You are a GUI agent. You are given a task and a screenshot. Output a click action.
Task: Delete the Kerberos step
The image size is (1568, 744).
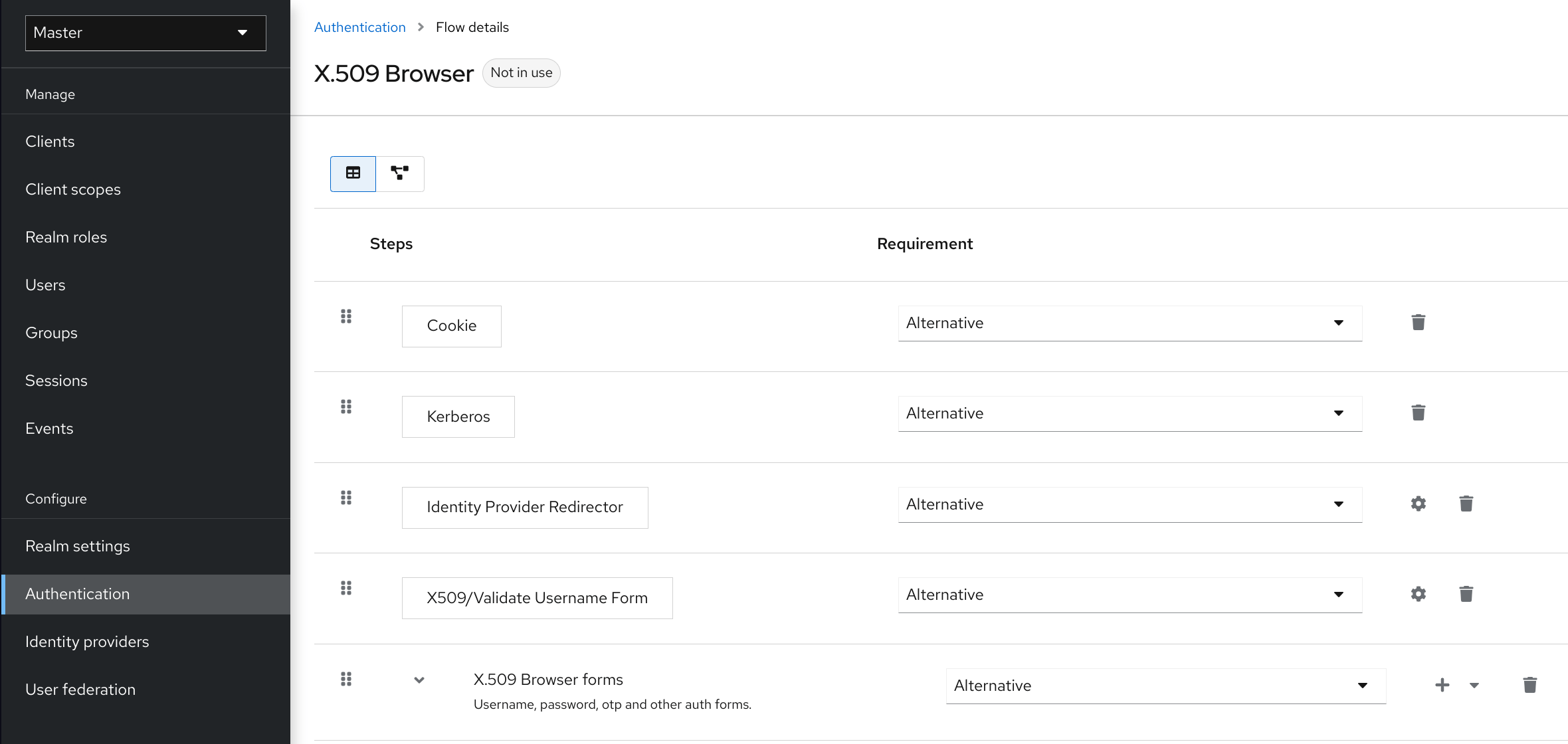coord(1418,413)
